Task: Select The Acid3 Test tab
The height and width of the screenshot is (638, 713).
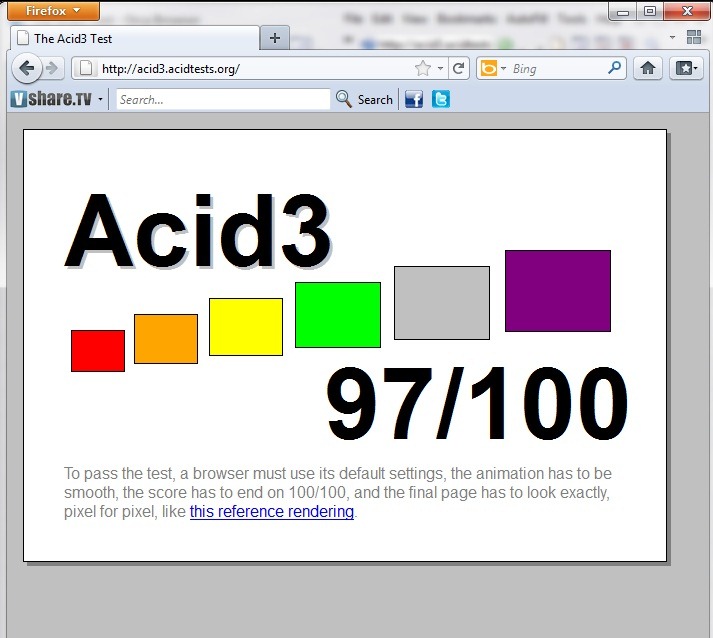Action: [x=135, y=39]
